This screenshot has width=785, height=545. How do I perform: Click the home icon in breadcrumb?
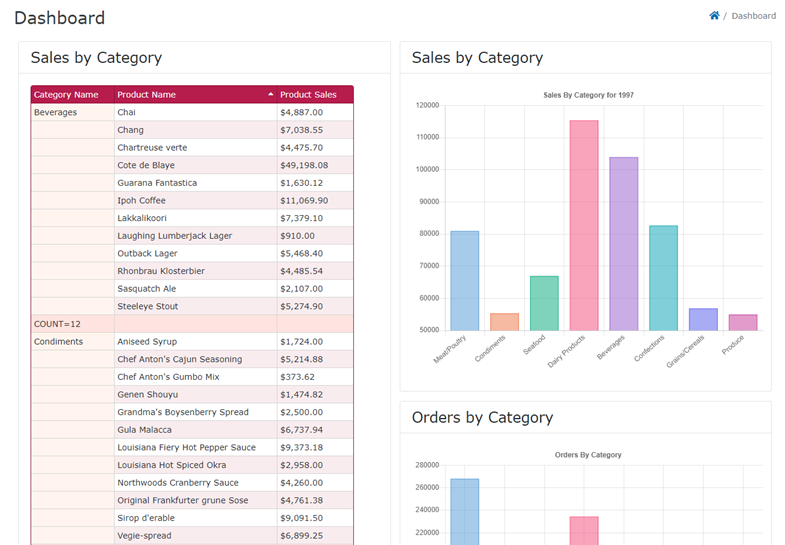coord(714,16)
